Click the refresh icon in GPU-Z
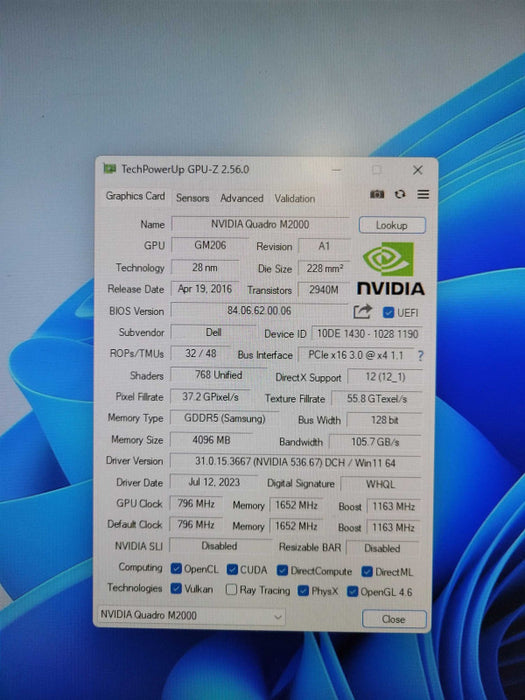The height and width of the screenshot is (700, 525). 400,194
